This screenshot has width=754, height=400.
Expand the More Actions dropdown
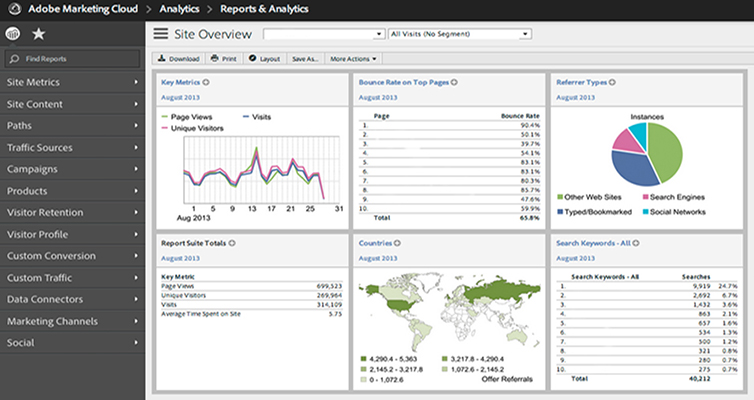tap(355, 59)
